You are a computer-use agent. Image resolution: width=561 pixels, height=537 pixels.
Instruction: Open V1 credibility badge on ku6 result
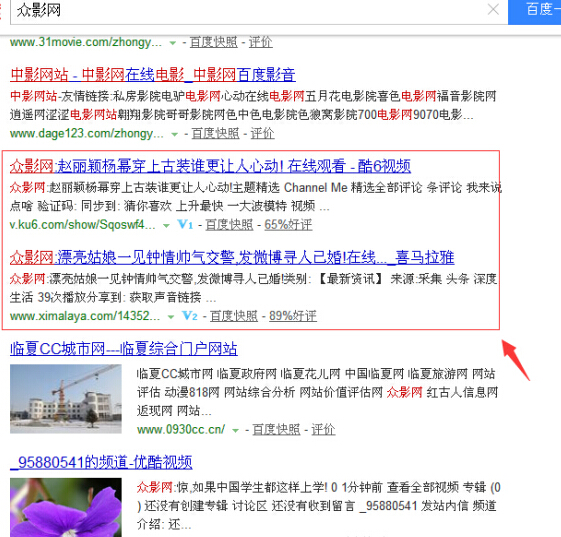click(185, 225)
